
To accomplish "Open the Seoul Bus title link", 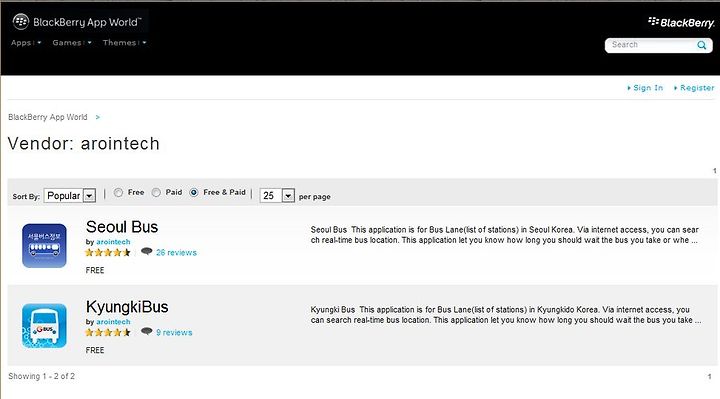I will 122,227.
